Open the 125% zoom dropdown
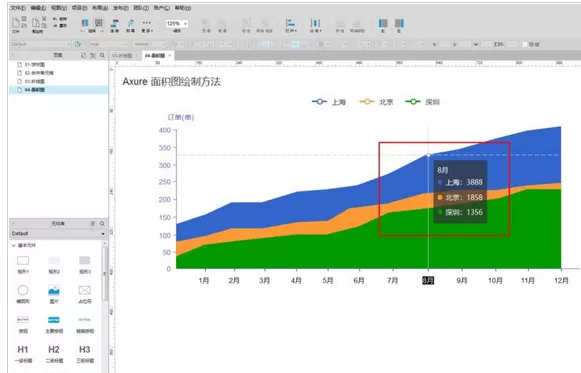This screenshot has height=373, width=581. [177, 24]
